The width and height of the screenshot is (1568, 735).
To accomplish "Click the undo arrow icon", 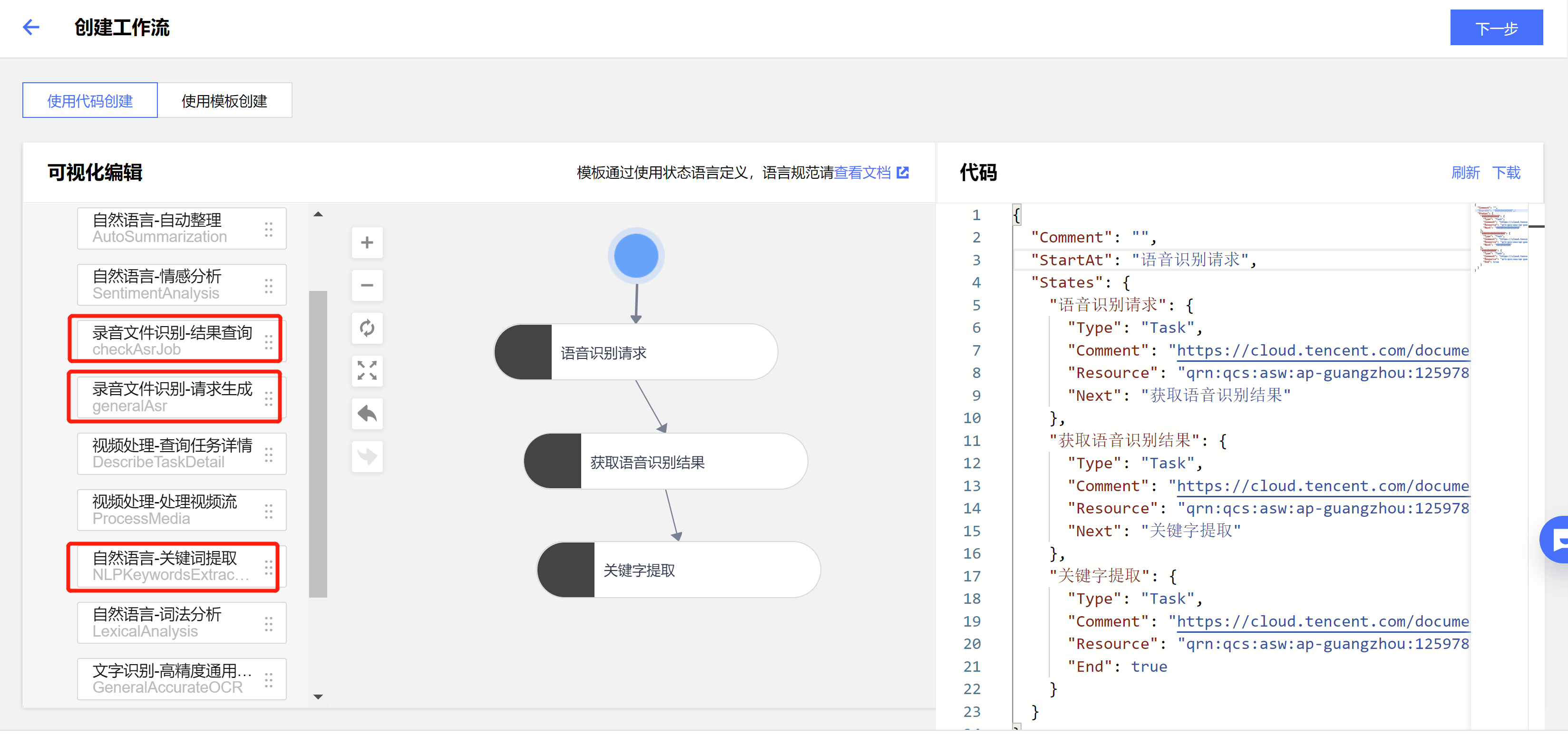I will point(367,414).
